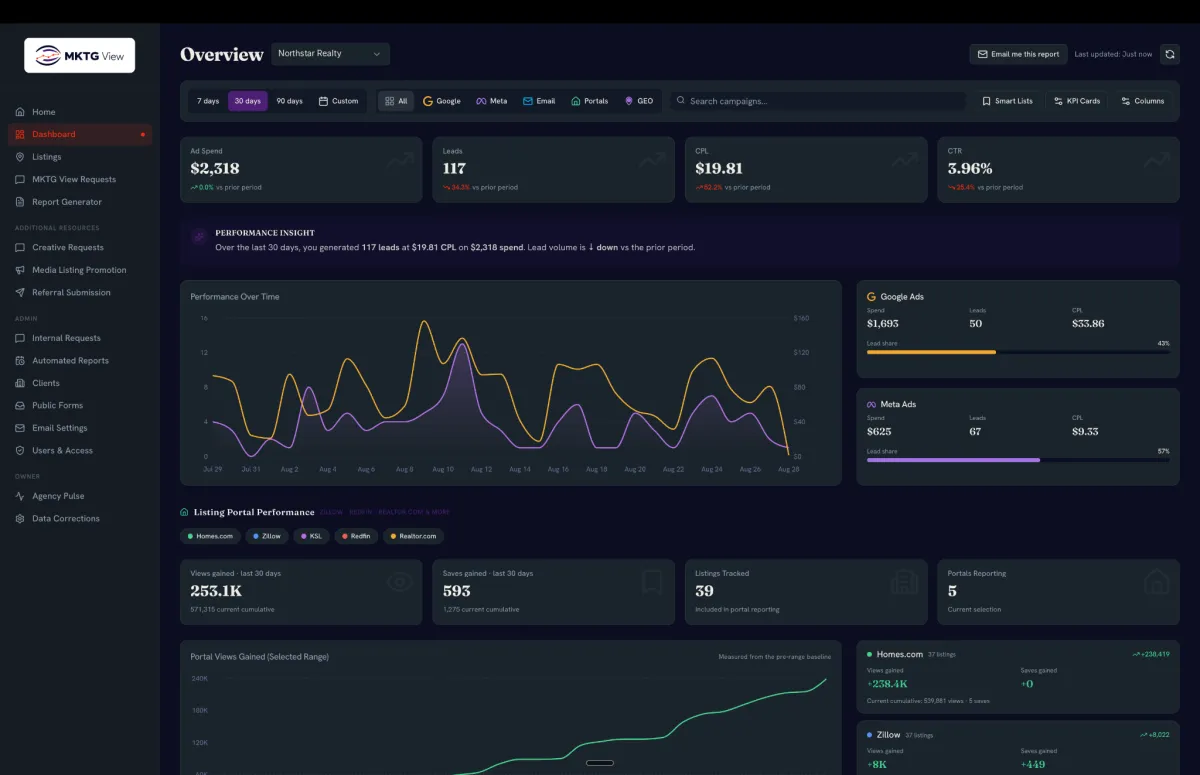The image size is (1200, 775).
Task: Filter channels by Email
Action: (x=539, y=101)
